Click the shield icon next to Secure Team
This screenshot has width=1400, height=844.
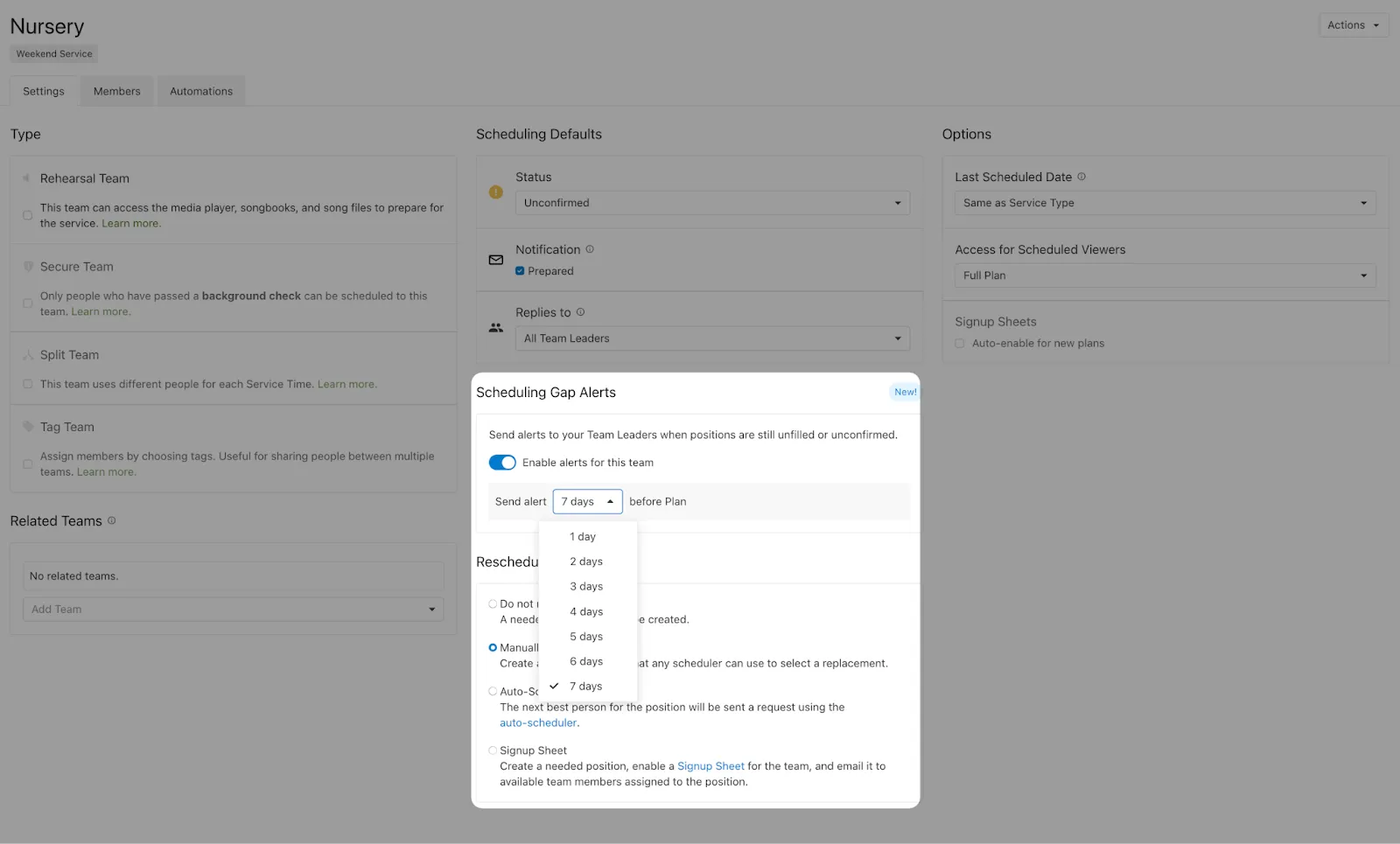tap(28, 267)
